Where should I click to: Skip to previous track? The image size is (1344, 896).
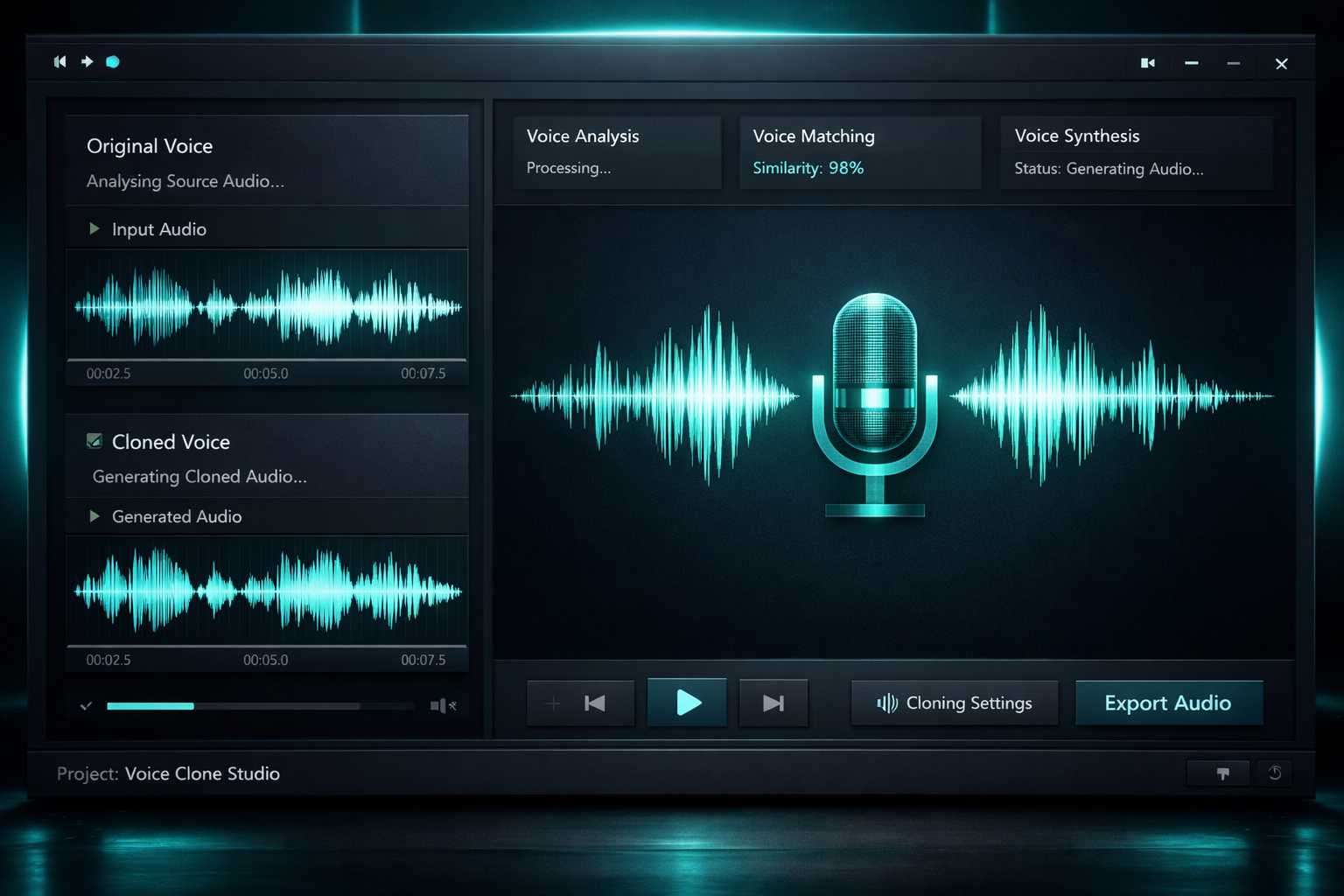pyautogui.click(x=595, y=703)
